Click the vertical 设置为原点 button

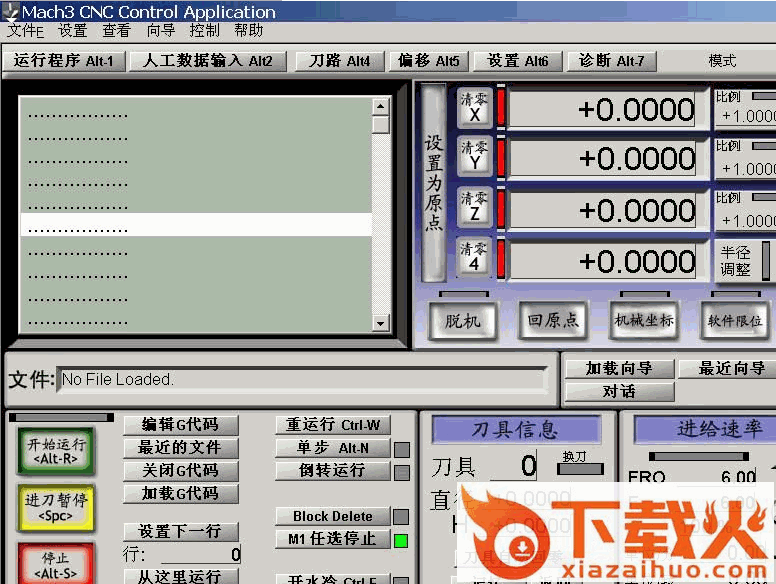433,183
